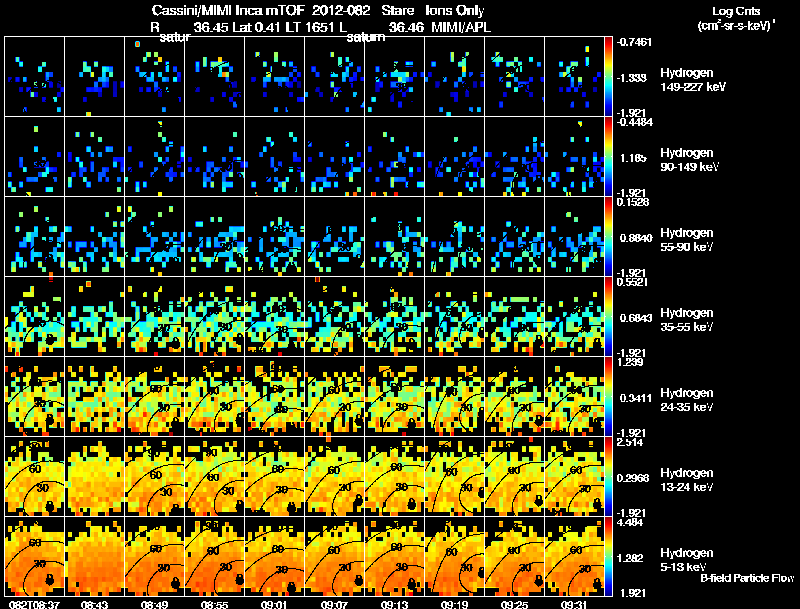800x609 pixels.
Task: Click the color bar next to Hydrogen 35-55 keV
Action: point(608,316)
